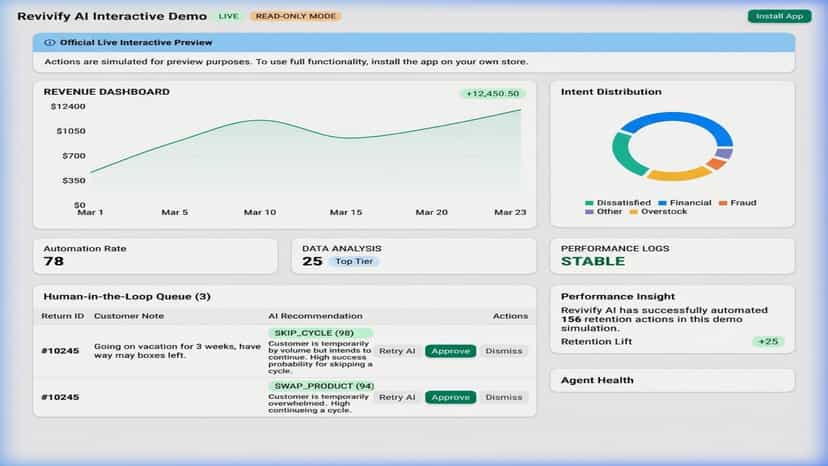Image resolution: width=828 pixels, height=466 pixels.
Task: Click the Mar 15 axis label
Action: pyautogui.click(x=346, y=212)
